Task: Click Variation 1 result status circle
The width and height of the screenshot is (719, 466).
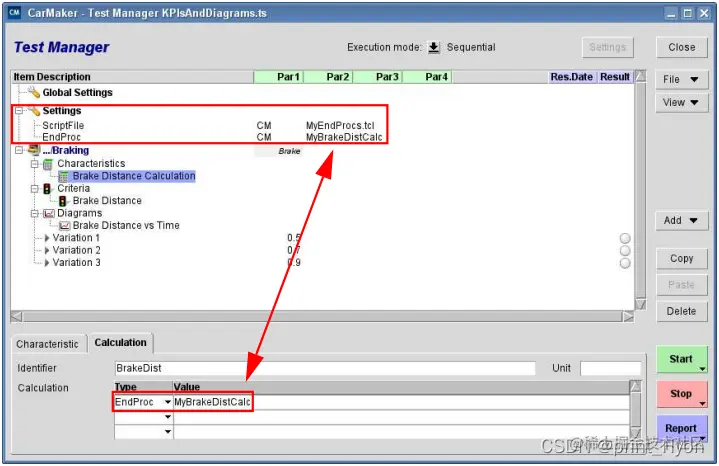Action: [625, 238]
